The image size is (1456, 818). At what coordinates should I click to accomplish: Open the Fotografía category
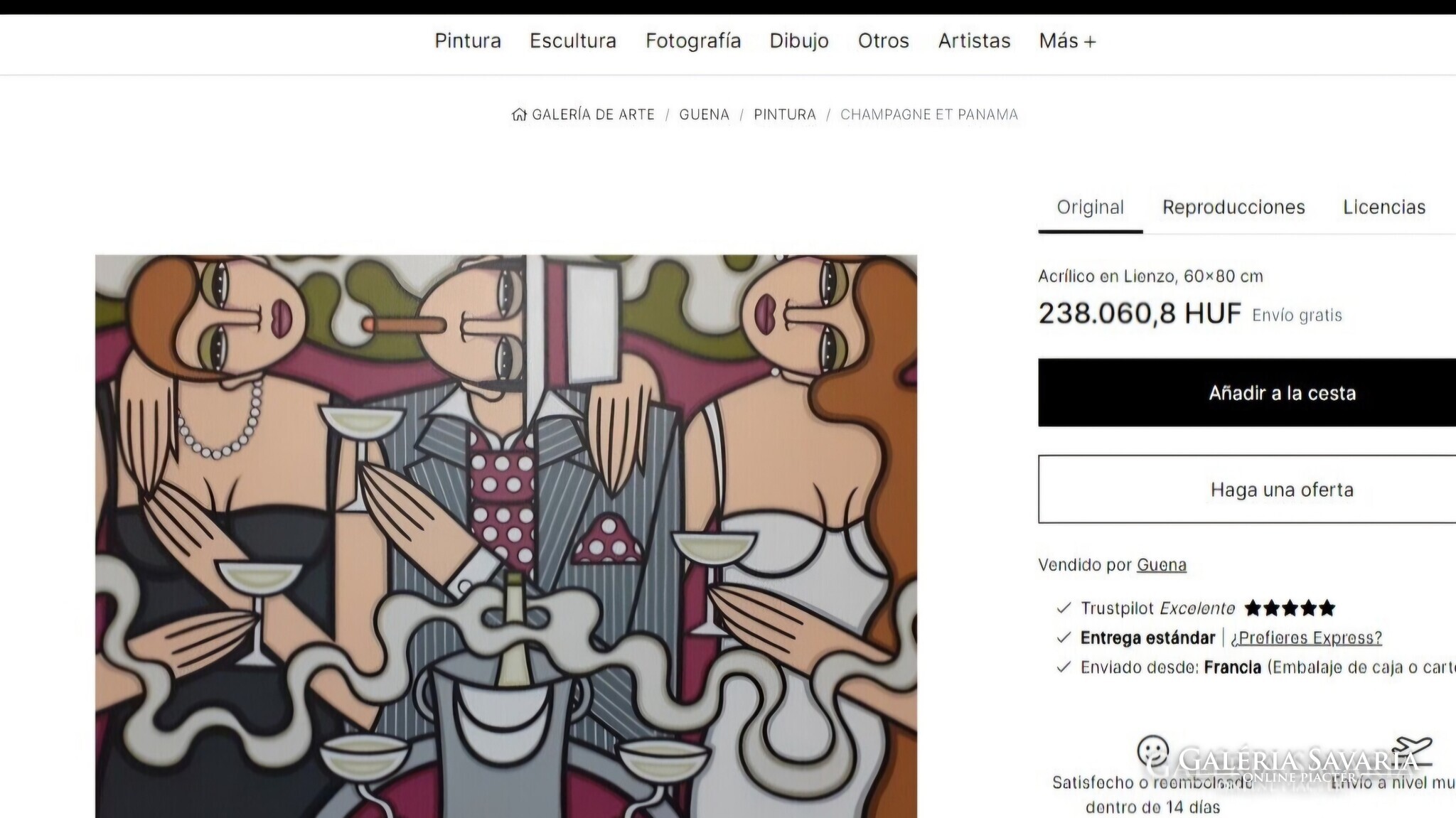693,41
